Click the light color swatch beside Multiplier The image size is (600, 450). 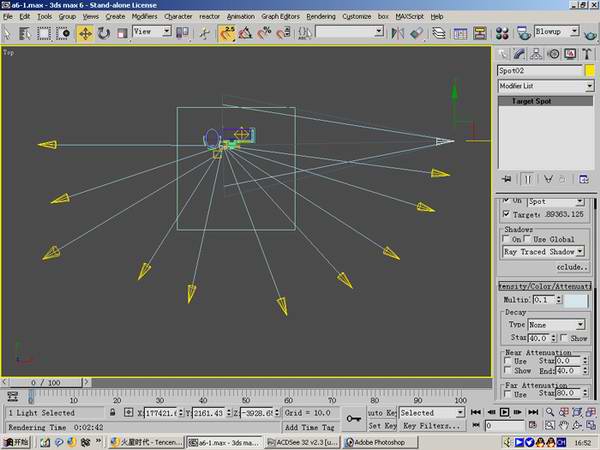(575, 299)
